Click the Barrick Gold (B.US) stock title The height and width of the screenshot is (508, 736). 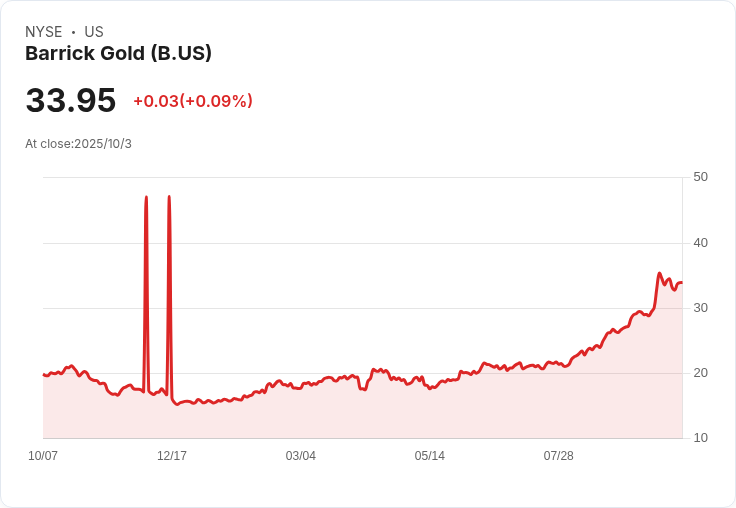coord(118,53)
